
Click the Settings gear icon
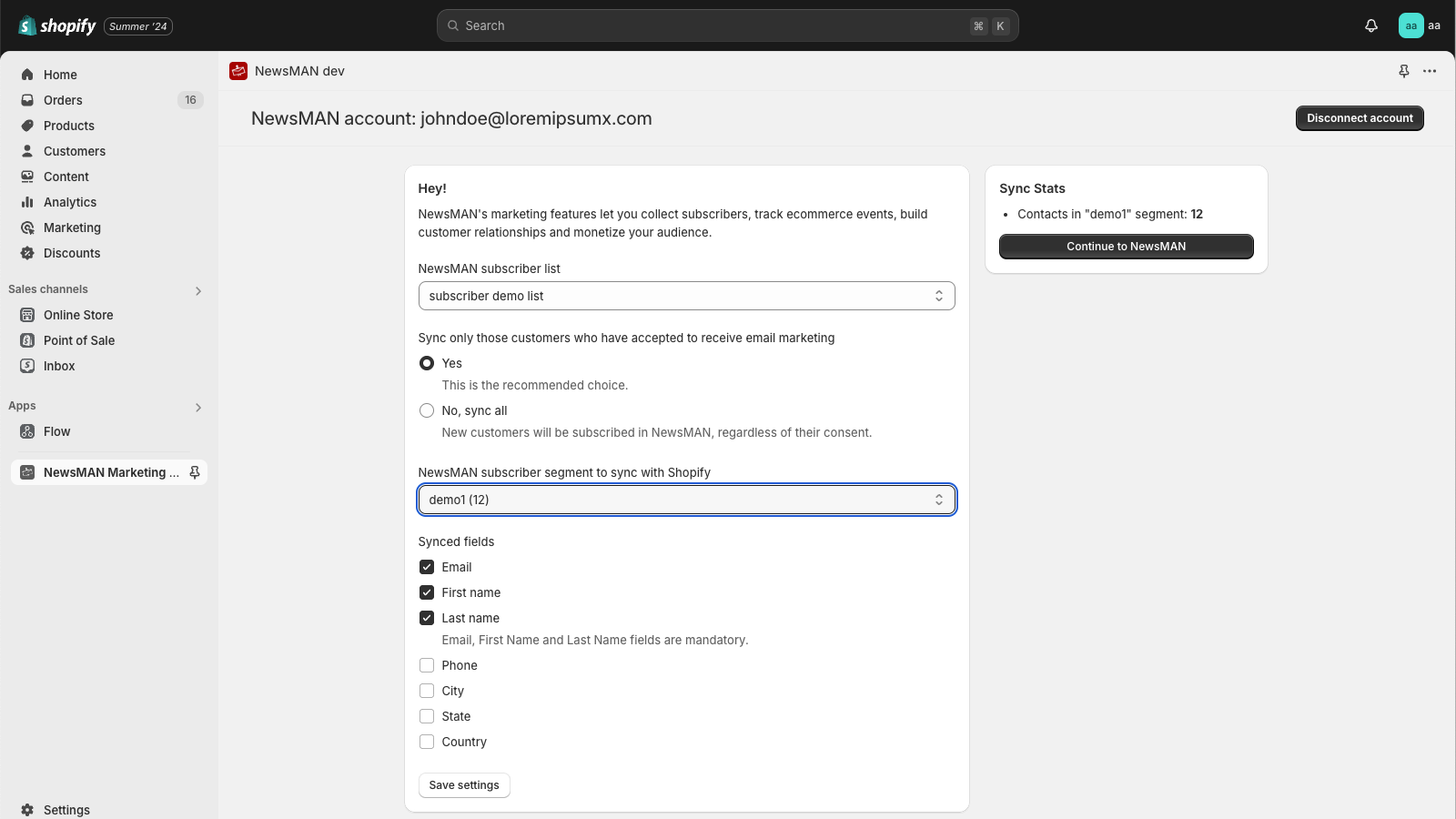point(27,810)
